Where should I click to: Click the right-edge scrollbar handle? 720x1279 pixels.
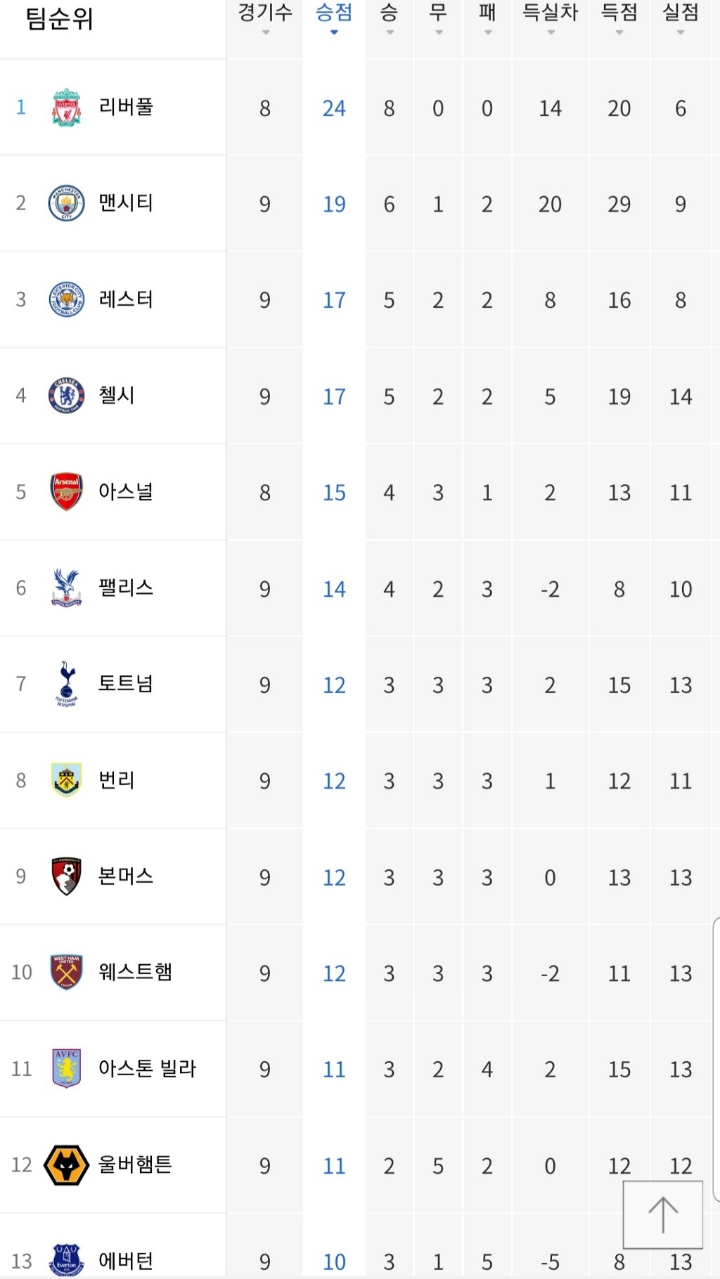coord(716,1060)
